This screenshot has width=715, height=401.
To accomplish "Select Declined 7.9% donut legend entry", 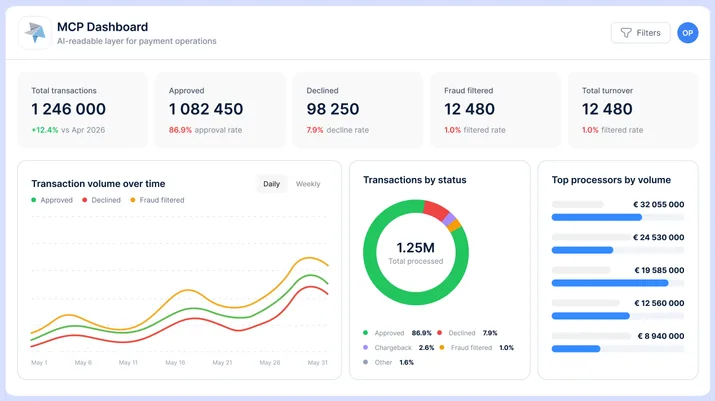I will pos(467,333).
